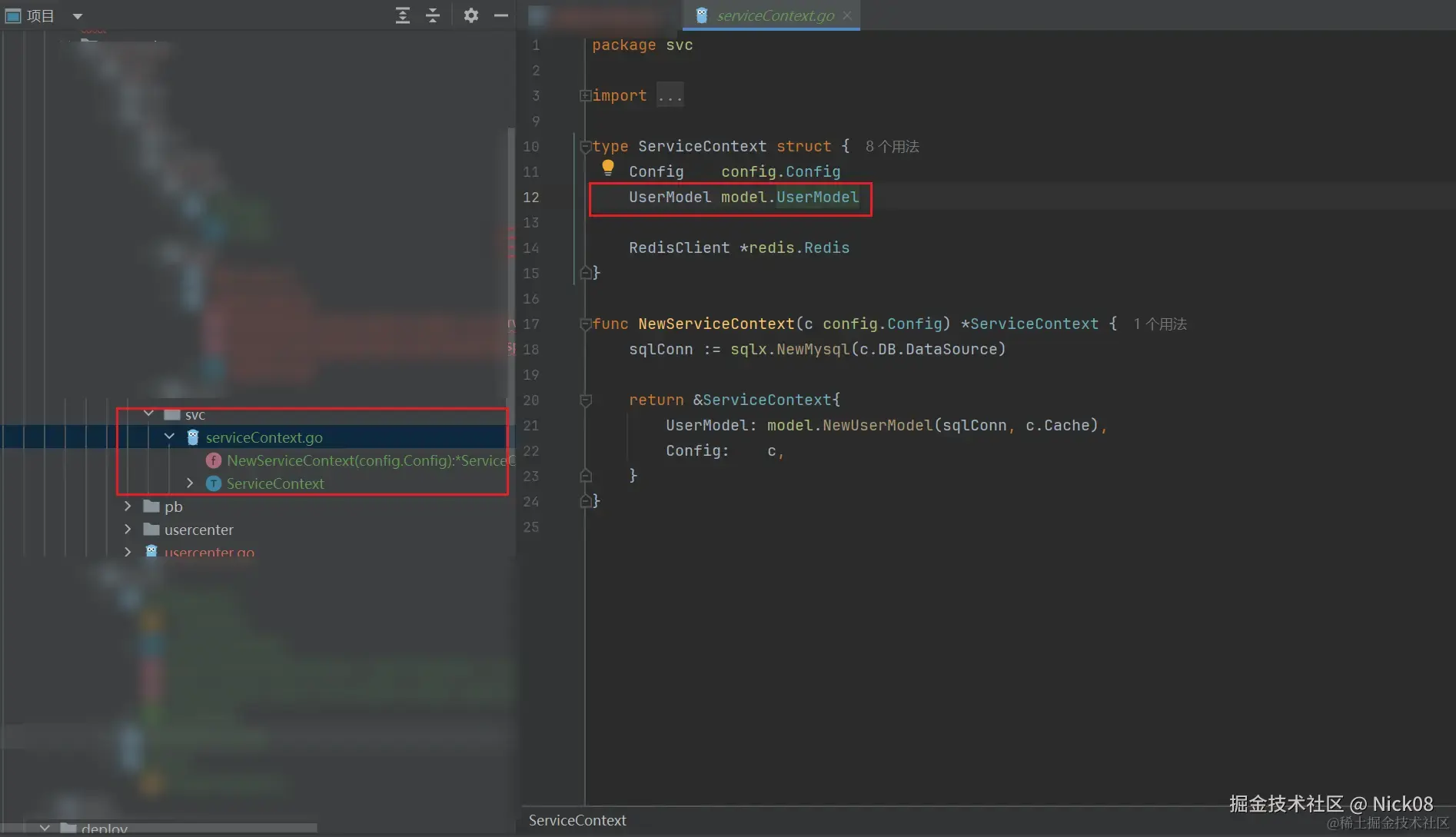Click model.NewUserModel call on line 21
The height and width of the screenshot is (837, 1456).
point(850,425)
